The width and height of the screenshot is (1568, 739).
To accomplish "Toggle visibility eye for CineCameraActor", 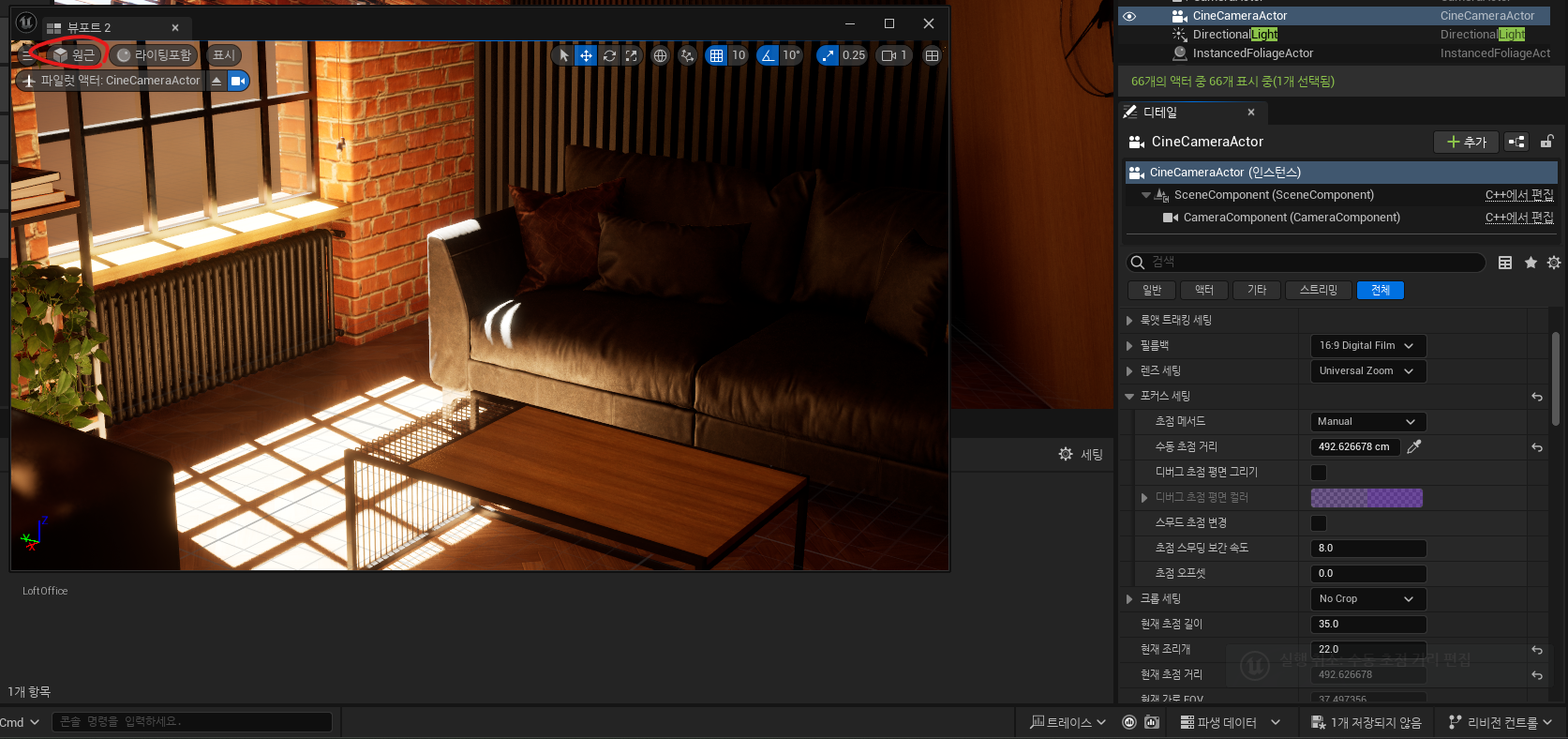I will coord(1129,16).
